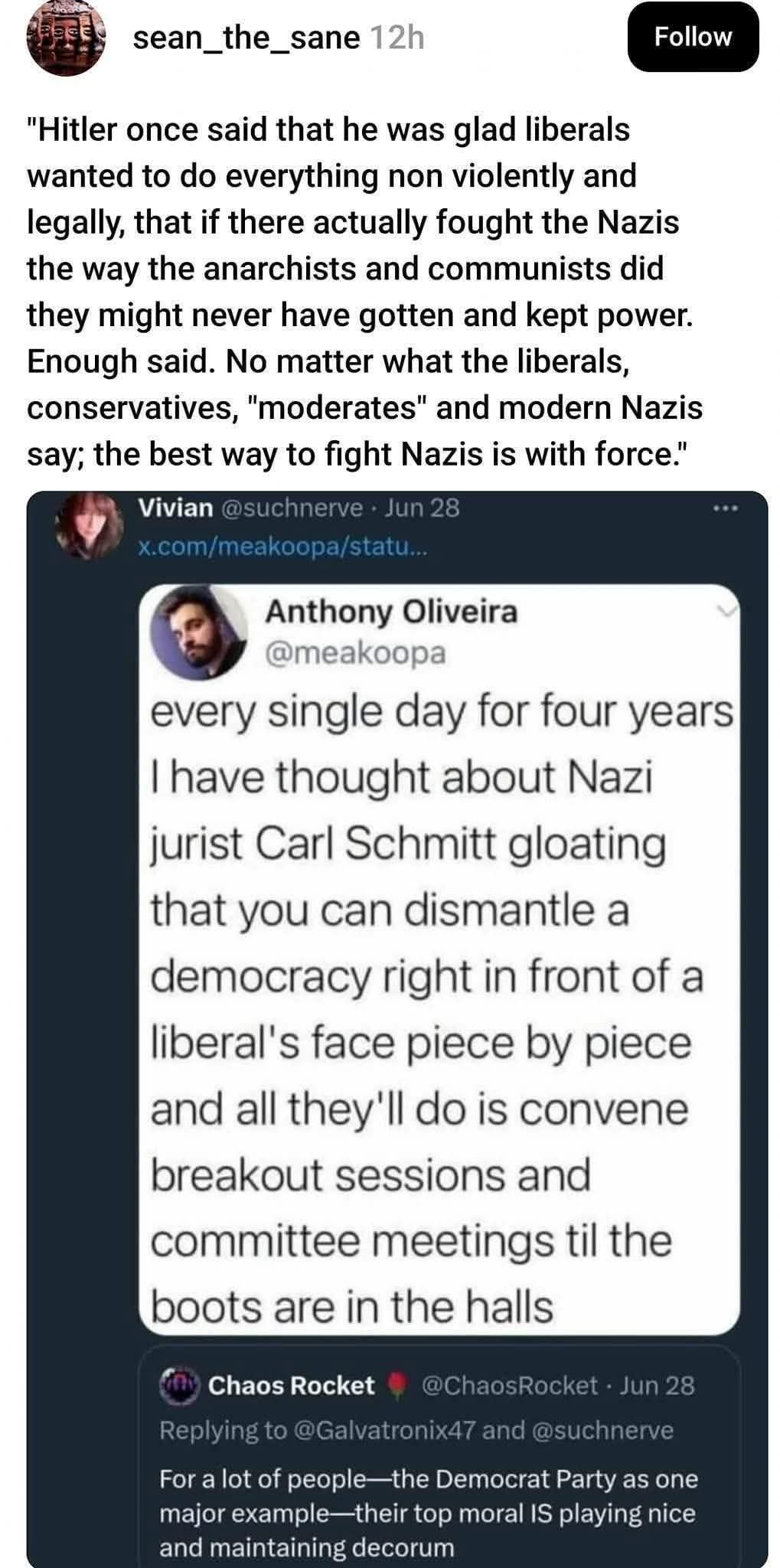
Task: Open sean_the_sane's profile avatar
Action: [x=64, y=38]
